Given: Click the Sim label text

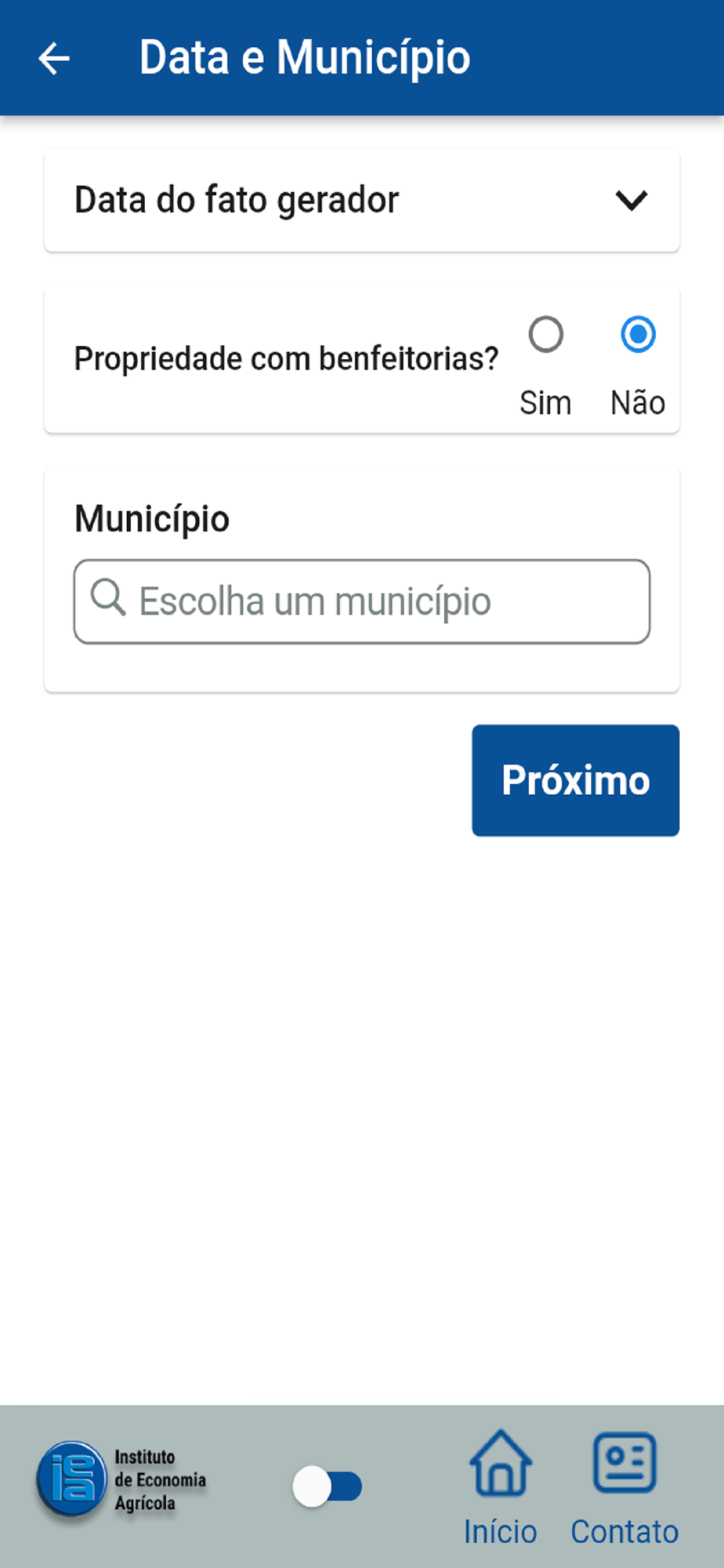Looking at the screenshot, I should click(x=545, y=403).
